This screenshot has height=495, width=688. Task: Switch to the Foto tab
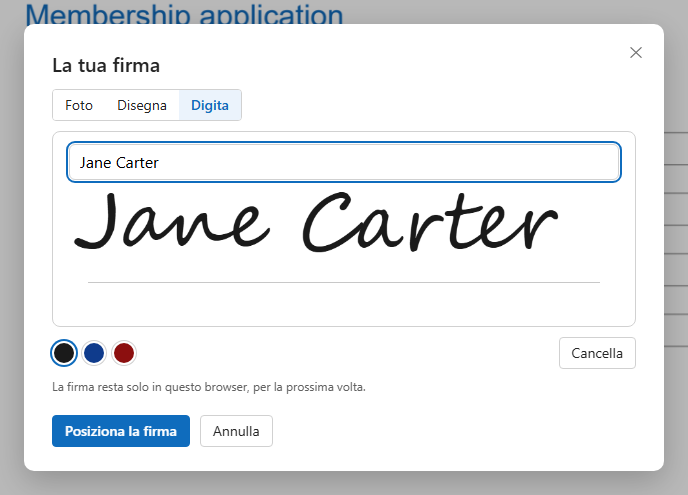(x=79, y=105)
